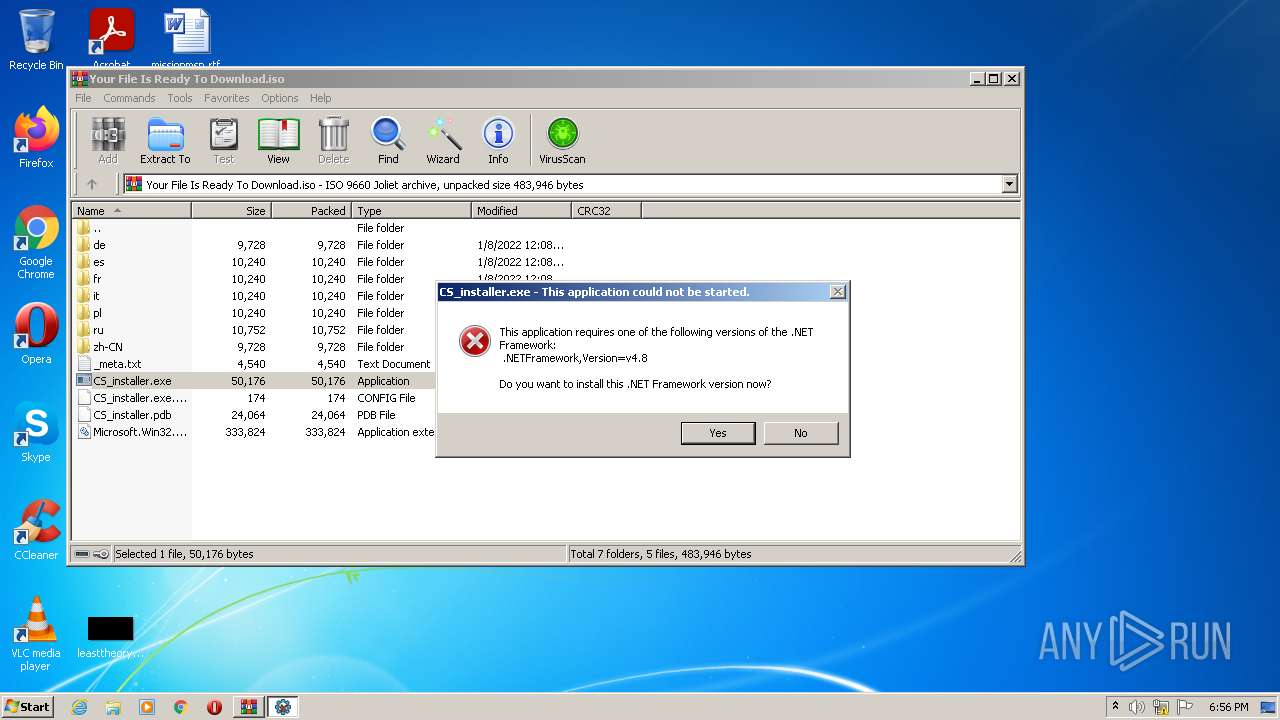1280x720 pixels.
Task: Open Skype desktop shortcut
Action: (36, 432)
